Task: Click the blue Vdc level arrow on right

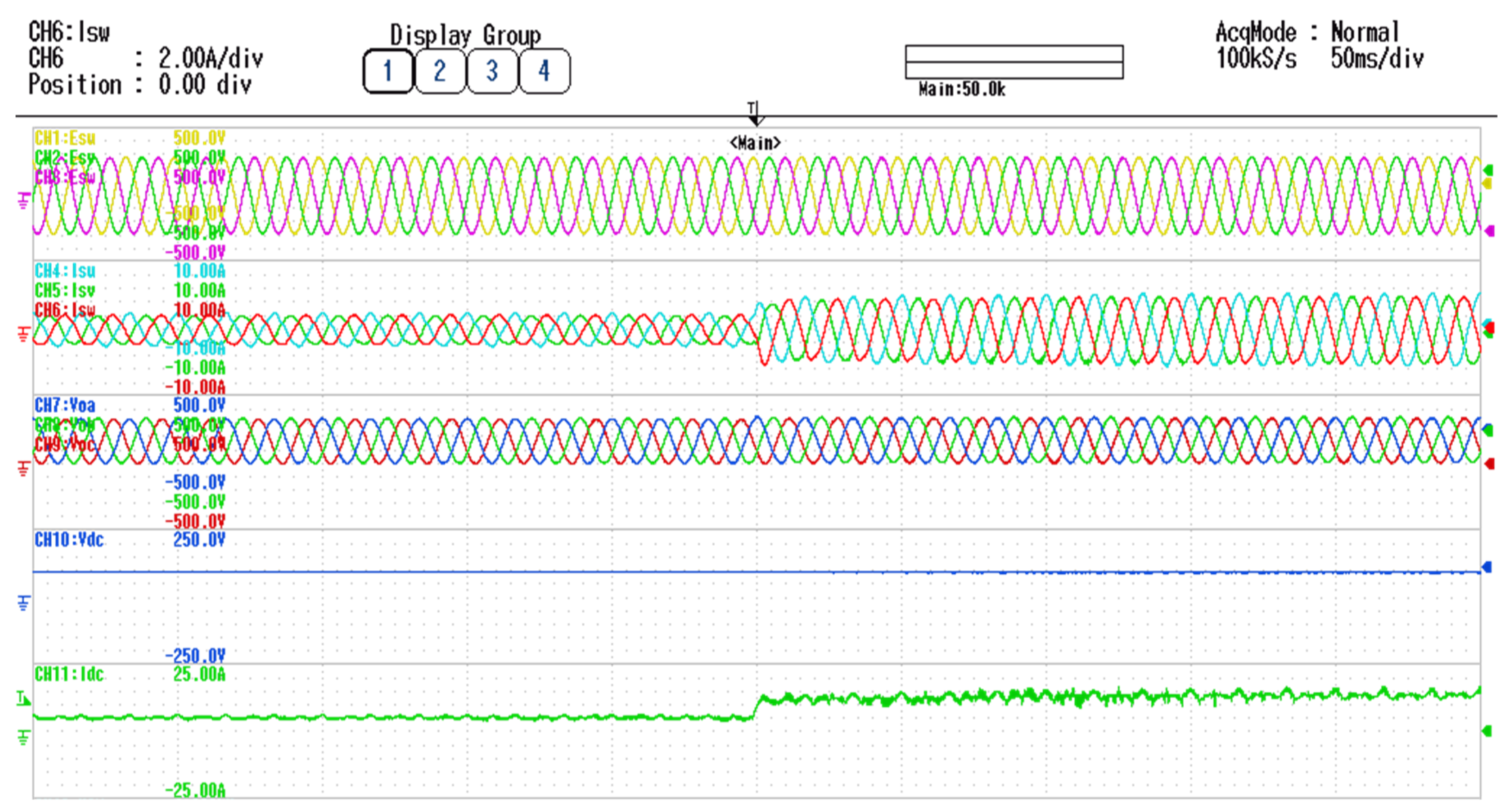Action: [x=1487, y=566]
